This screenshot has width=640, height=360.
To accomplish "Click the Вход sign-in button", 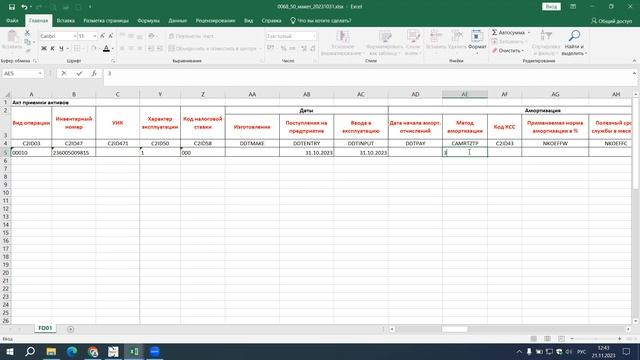I will (551, 7).
